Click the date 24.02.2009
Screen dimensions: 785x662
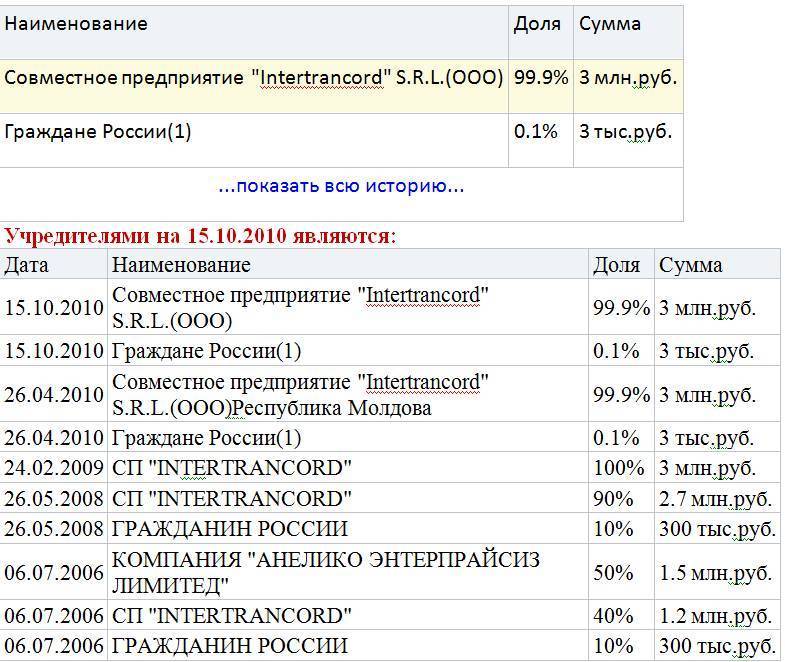(54, 468)
